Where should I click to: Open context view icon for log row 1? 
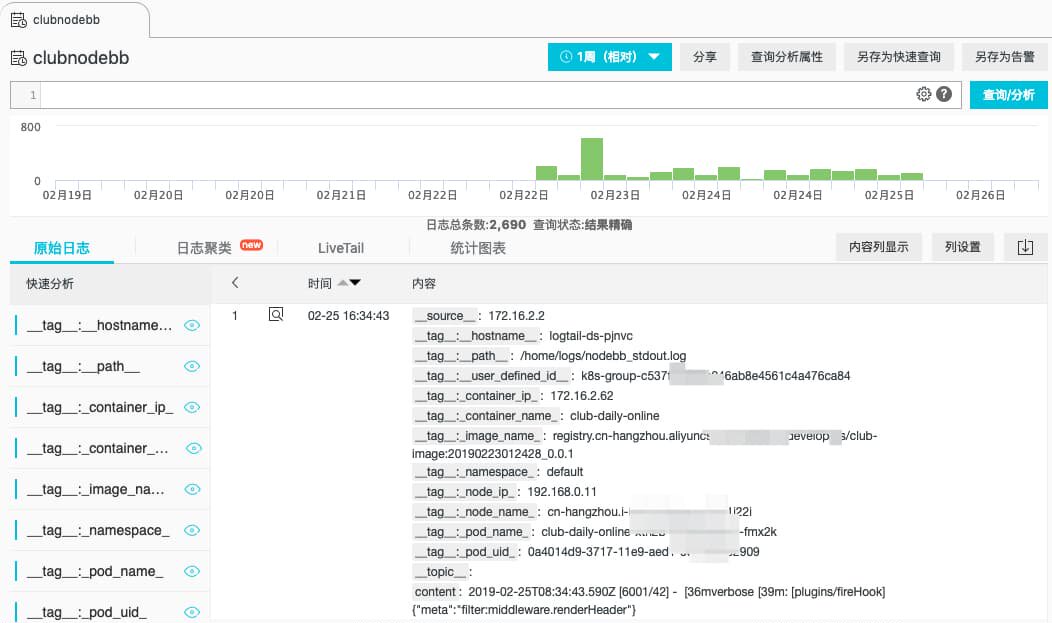click(276, 315)
